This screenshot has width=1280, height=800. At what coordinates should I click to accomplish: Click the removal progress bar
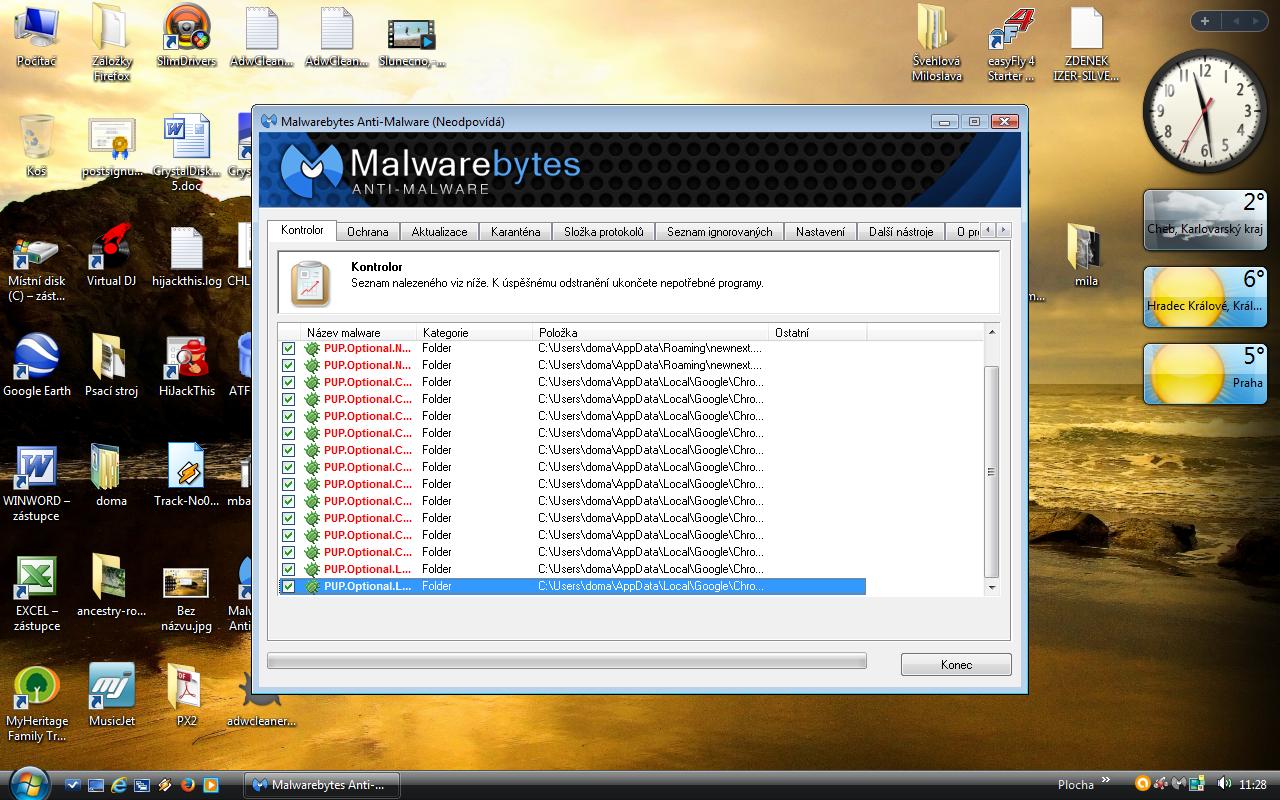566,661
